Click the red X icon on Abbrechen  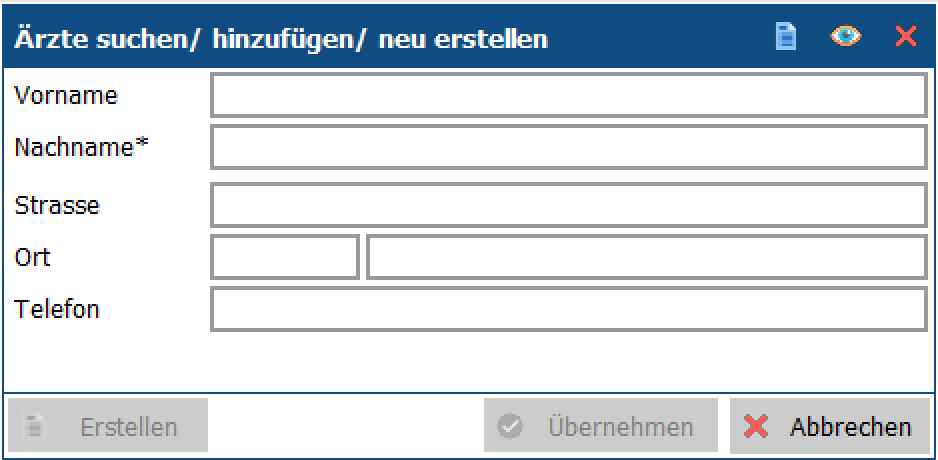click(756, 427)
